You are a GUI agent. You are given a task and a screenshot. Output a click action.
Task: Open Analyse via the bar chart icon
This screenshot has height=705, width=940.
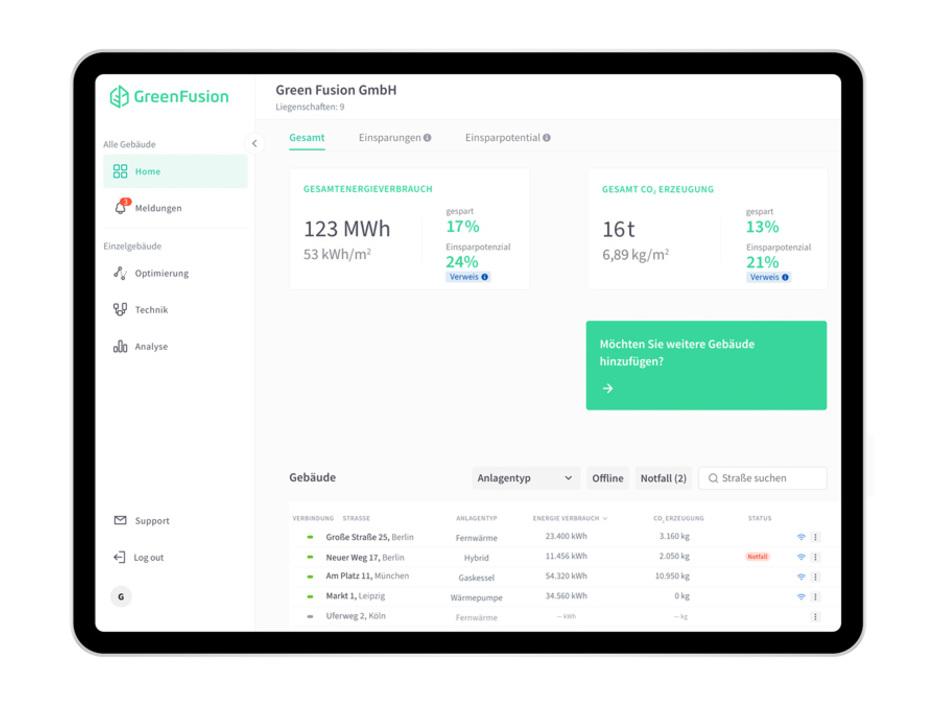point(120,346)
